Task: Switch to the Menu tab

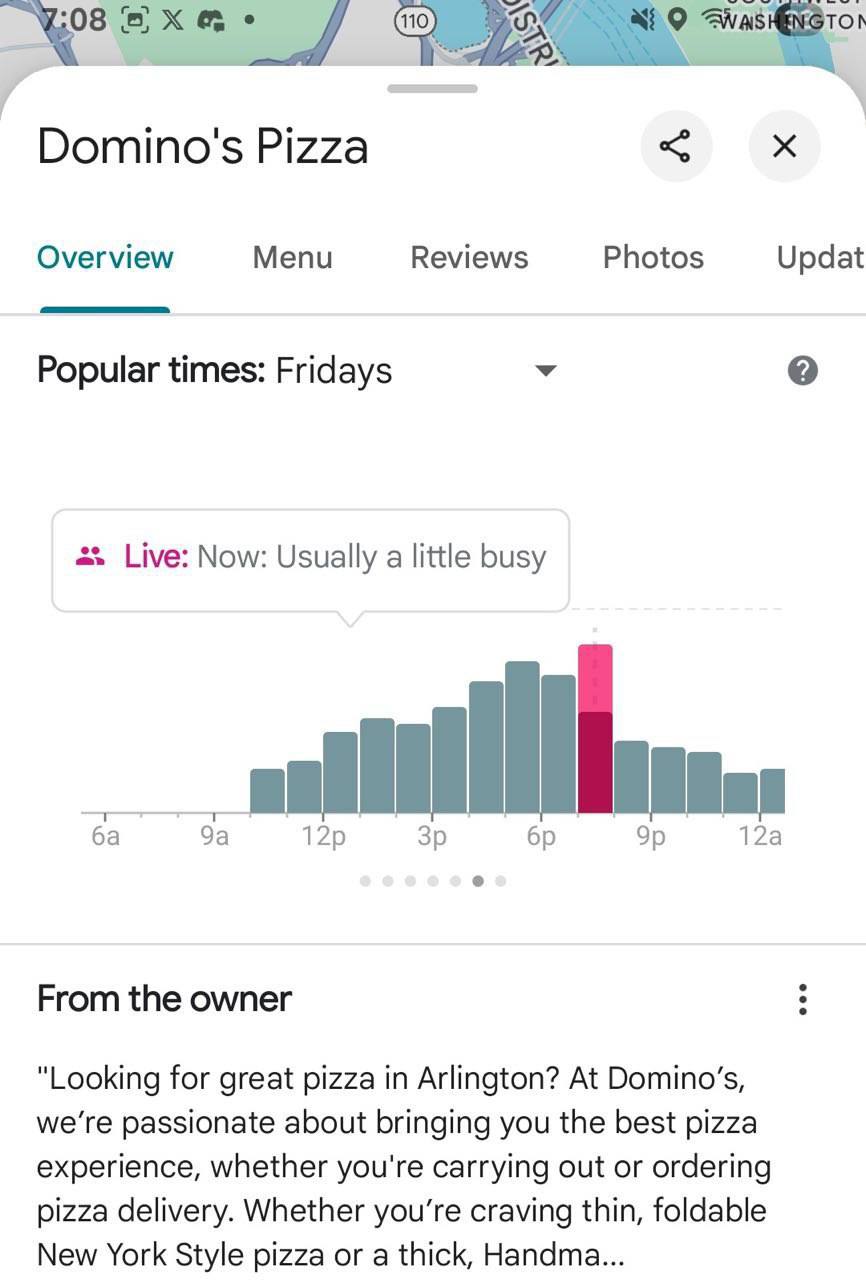Action: pos(292,257)
